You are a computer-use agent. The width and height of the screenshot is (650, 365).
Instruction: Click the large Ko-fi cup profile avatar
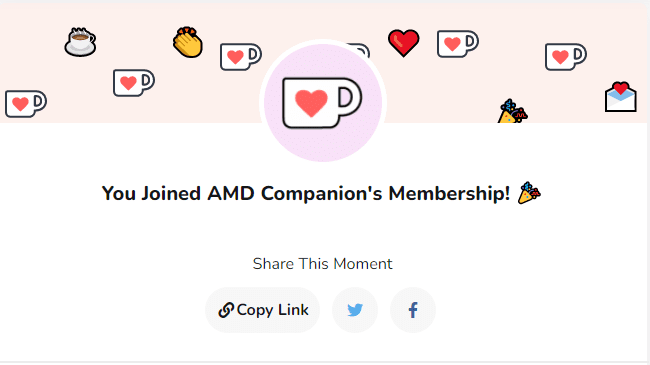click(x=323, y=102)
